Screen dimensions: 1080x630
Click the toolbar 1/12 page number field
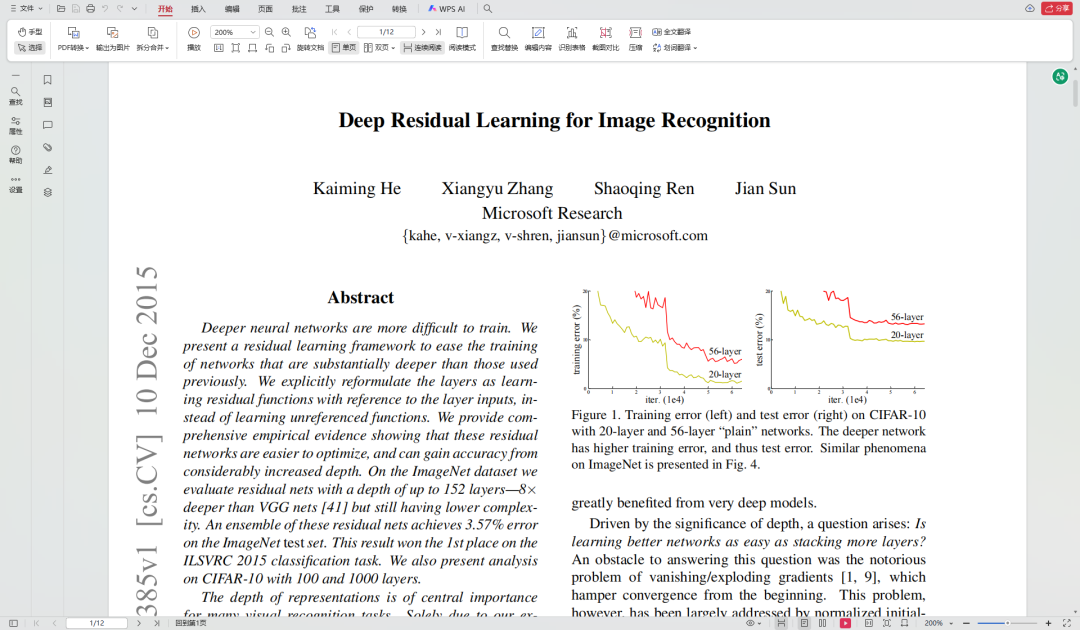click(386, 32)
